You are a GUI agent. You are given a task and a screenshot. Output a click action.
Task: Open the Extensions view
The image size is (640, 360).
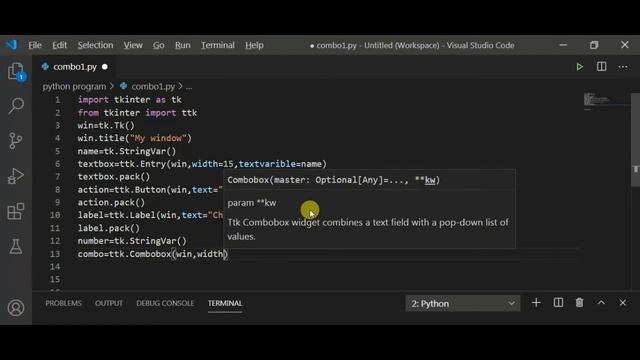16,211
